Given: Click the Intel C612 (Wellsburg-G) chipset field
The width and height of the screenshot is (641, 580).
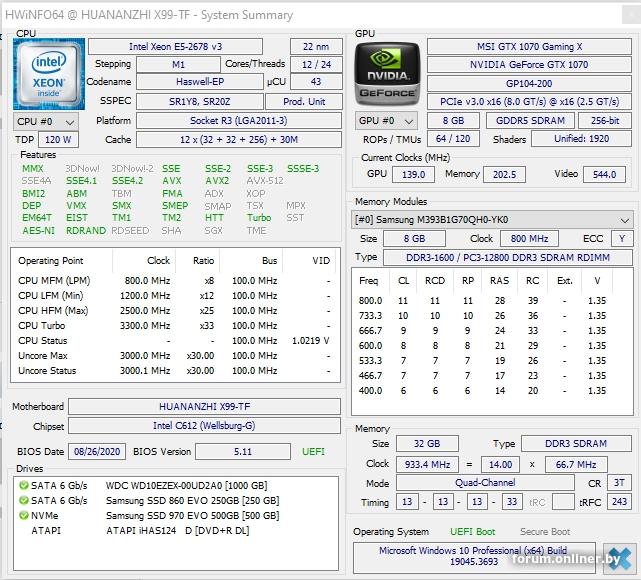Looking at the screenshot, I should pos(204,425).
